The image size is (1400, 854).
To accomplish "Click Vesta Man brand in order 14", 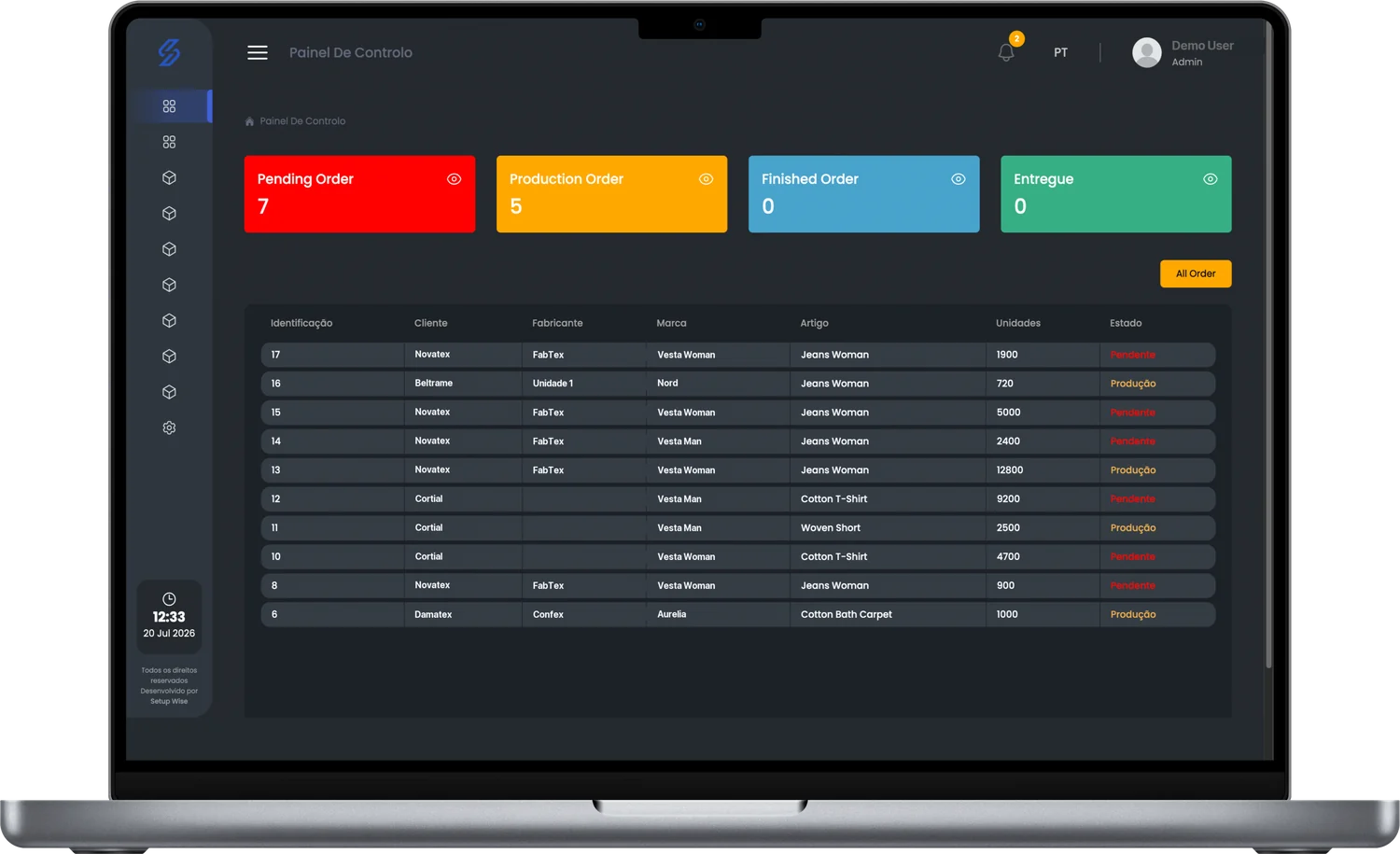I will tap(679, 441).
